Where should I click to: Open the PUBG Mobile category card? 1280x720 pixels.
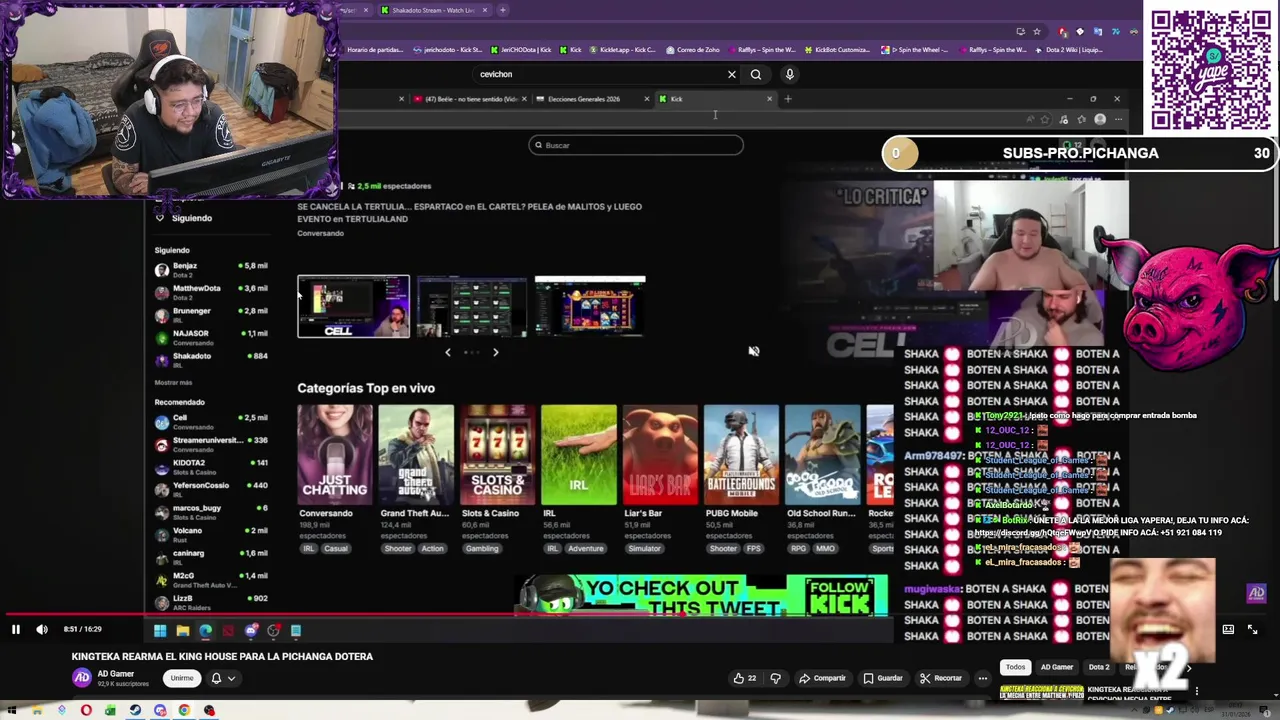pos(741,455)
